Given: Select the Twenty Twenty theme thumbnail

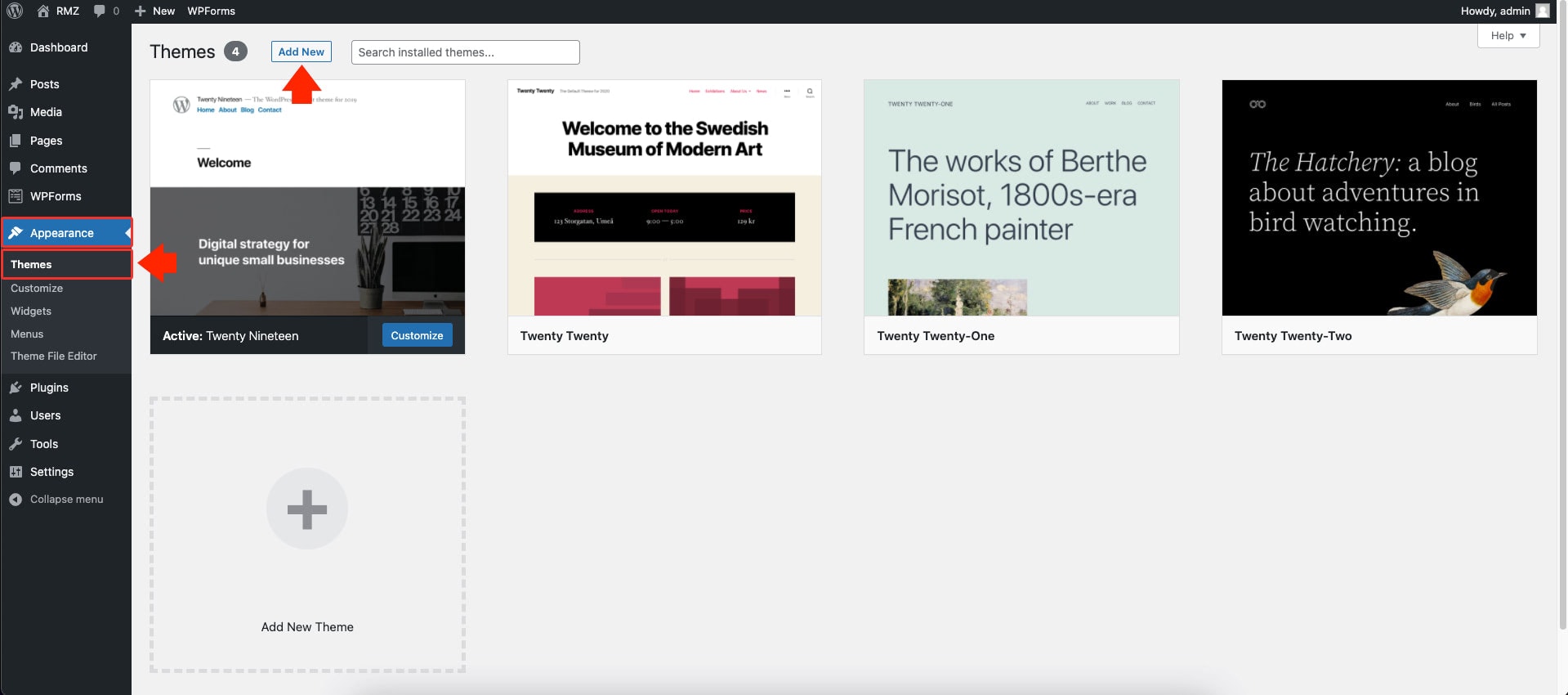Looking at the screenshot, I should [664, 198].
